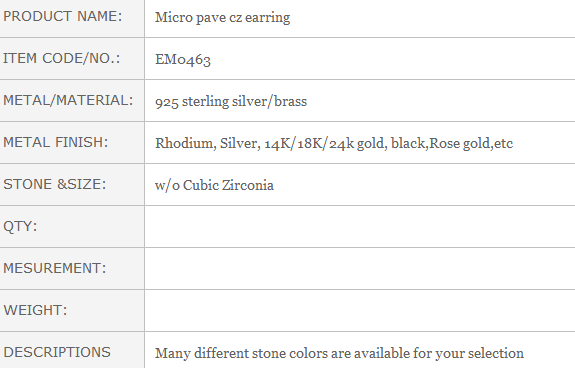Click the Rhodium, Silver, gold finish text
Screen dimensions: 575x368
[x=334, y=143]
